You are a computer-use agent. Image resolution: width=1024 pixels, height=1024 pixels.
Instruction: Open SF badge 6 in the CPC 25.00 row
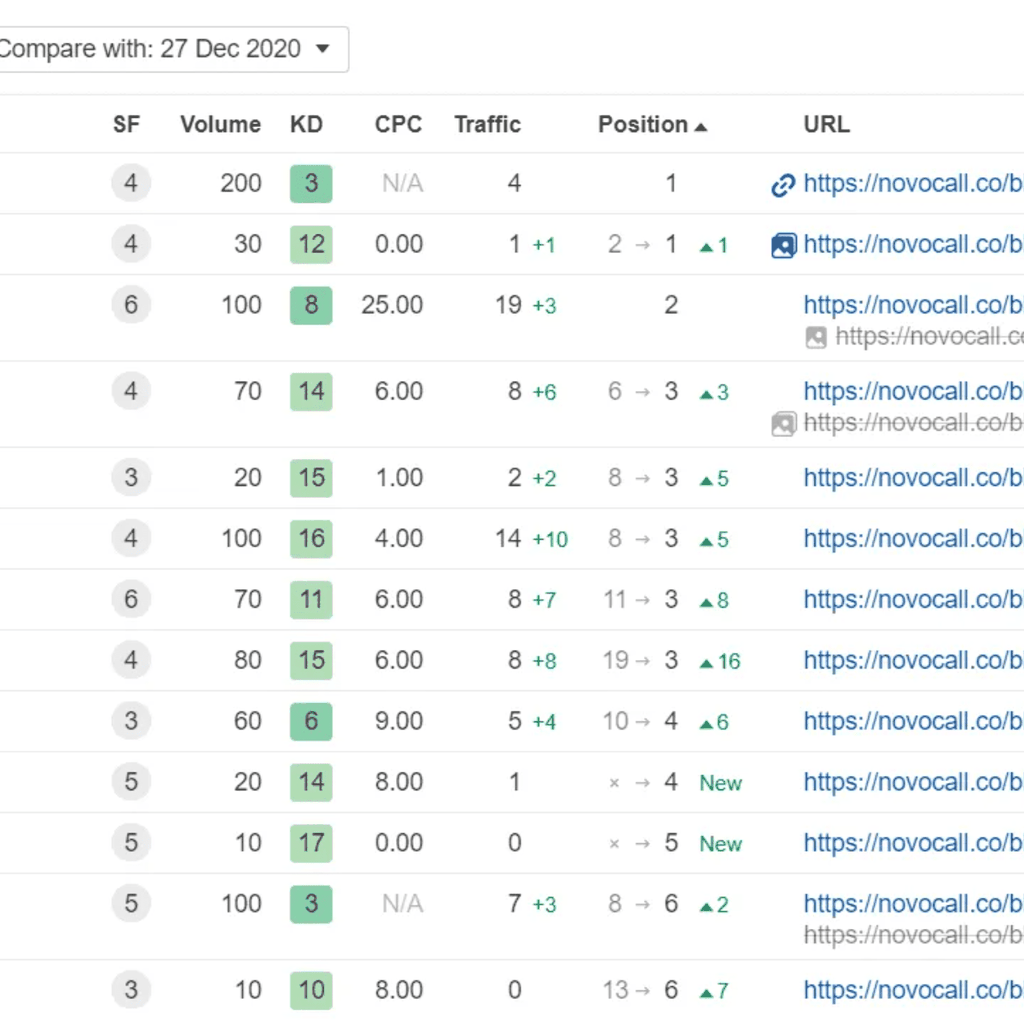(x=131, y=305)
